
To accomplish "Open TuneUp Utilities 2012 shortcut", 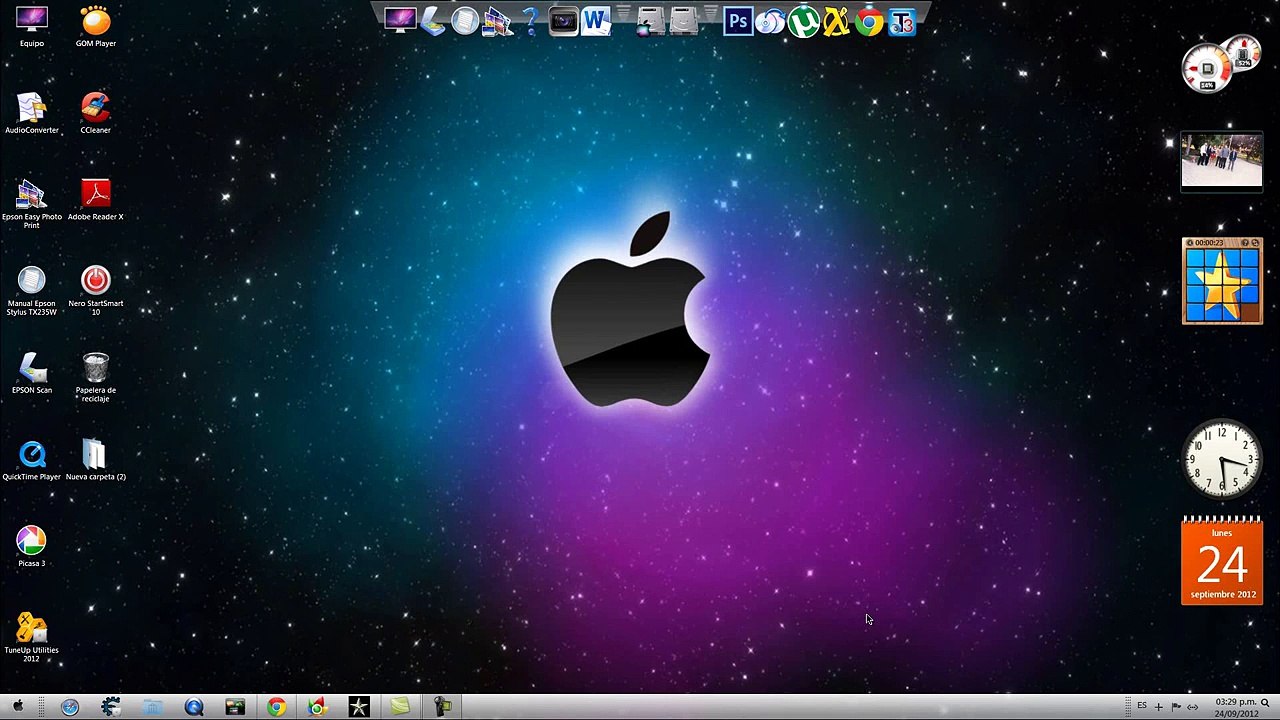I will [x=32, y=637].
